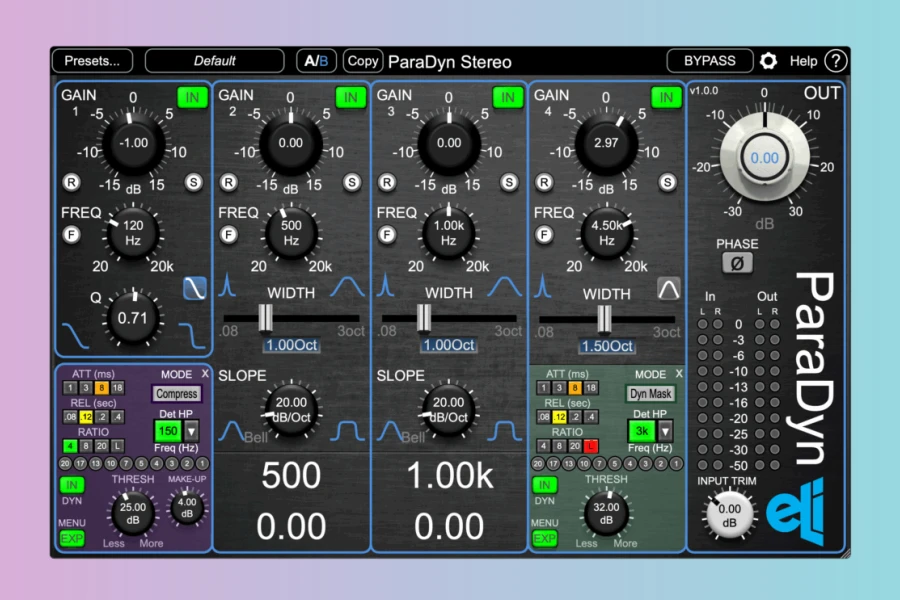
Task: Select band 4 ratio L button
Action: tap(591, 446)
